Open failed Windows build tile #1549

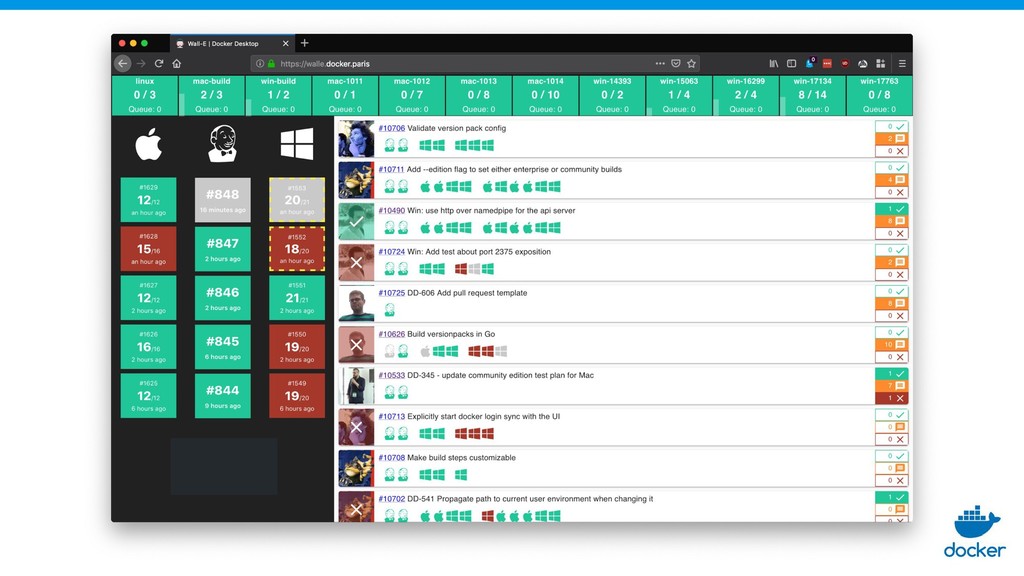(297, 396)
